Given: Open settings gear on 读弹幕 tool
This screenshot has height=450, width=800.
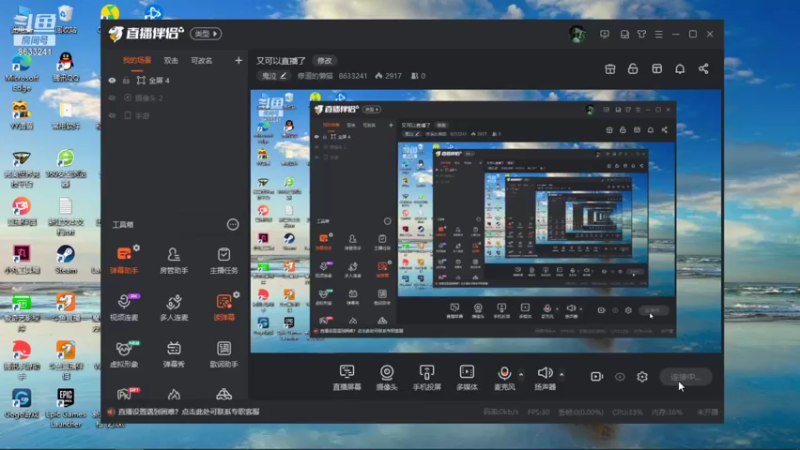Looking at the screenshot, I should (236, 295).
